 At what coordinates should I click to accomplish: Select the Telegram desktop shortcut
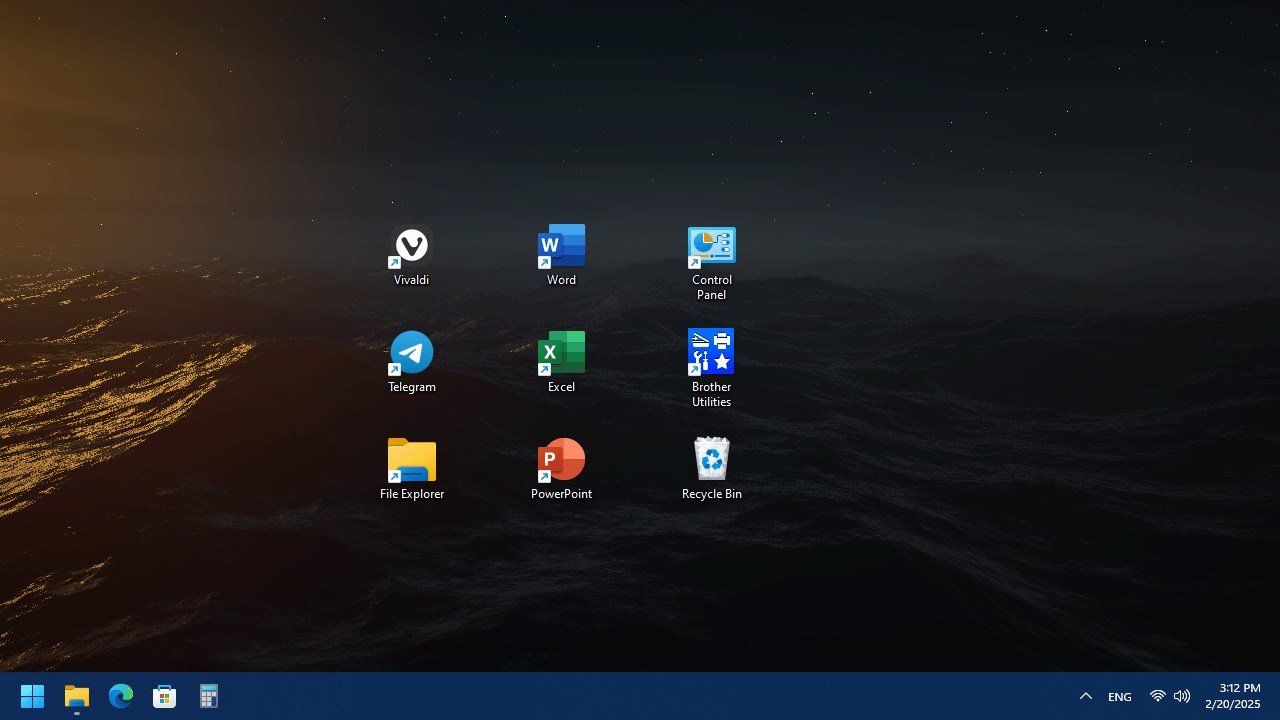tap(411, 363)
